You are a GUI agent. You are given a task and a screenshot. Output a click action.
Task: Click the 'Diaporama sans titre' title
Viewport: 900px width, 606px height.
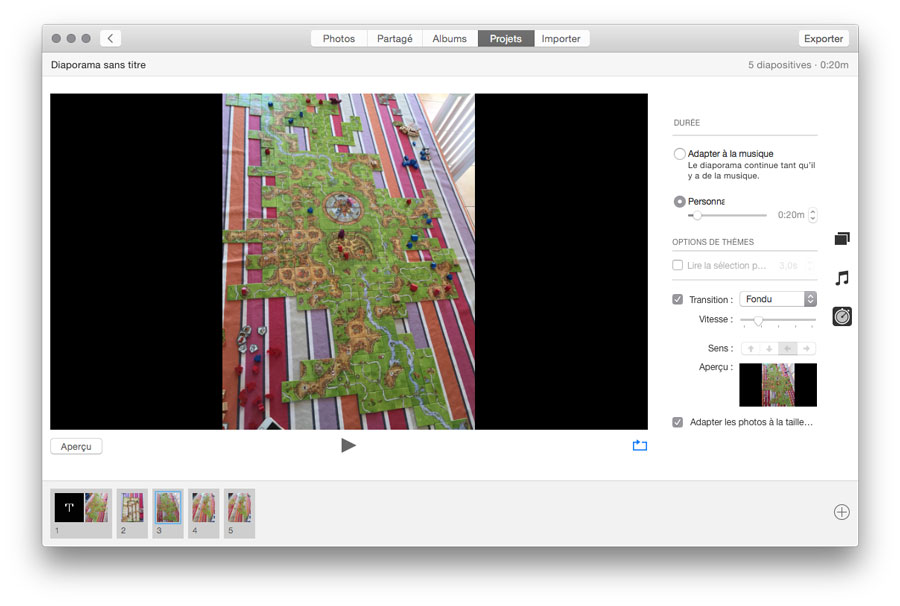(x=98, y=65)
